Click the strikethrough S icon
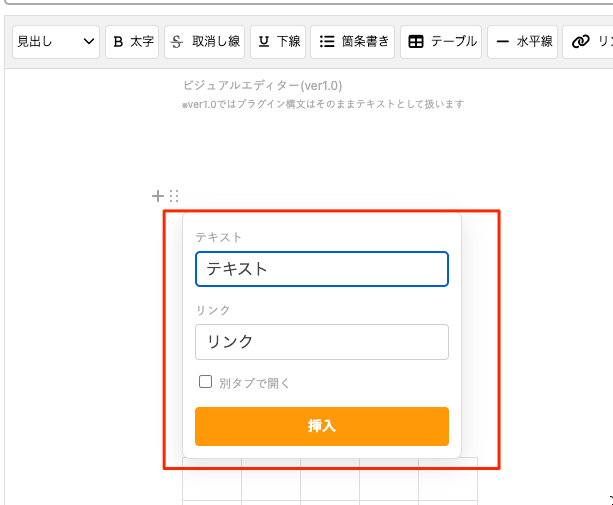 177,41
